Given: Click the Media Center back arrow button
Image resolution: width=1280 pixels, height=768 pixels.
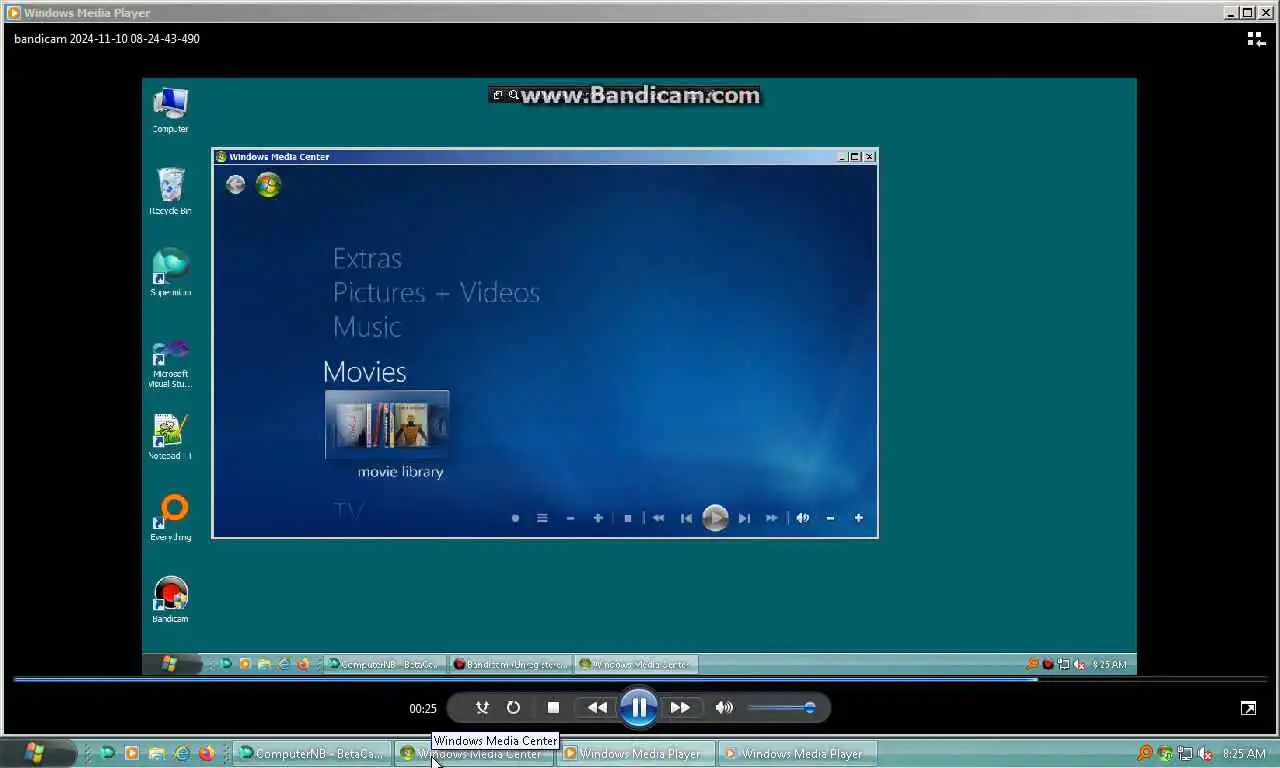Looking at the screenshot, I should pyautogui.click(x=235, y=184).
